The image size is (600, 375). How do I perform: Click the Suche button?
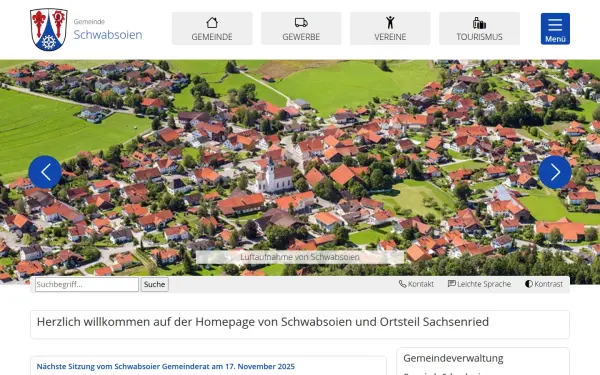click(155, 284)
